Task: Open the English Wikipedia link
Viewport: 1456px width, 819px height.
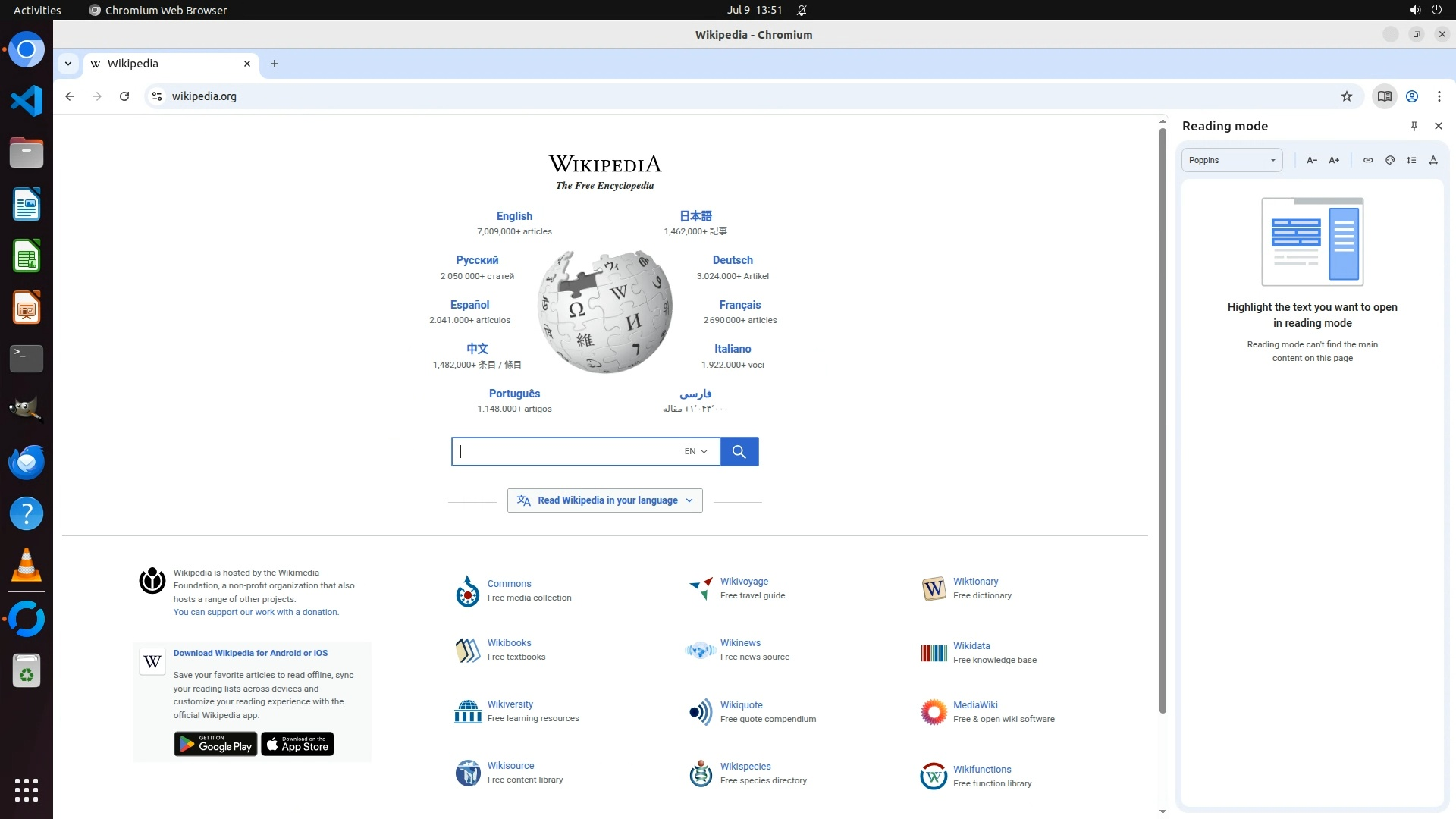Action: coord(514,216)
